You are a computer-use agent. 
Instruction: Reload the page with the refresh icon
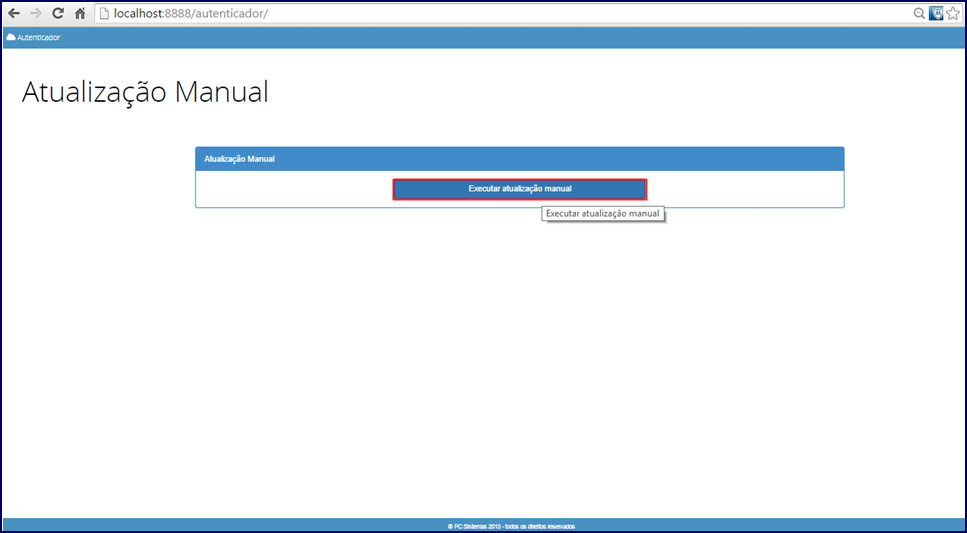[58, 13]
